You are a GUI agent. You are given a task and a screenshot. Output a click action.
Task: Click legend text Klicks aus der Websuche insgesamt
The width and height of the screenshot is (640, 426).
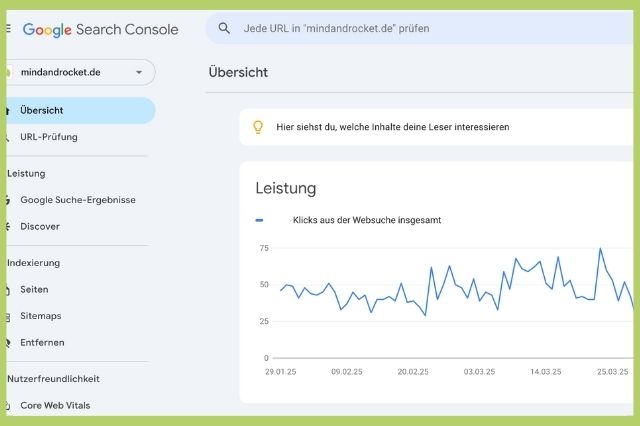click(x=367, y=220)
